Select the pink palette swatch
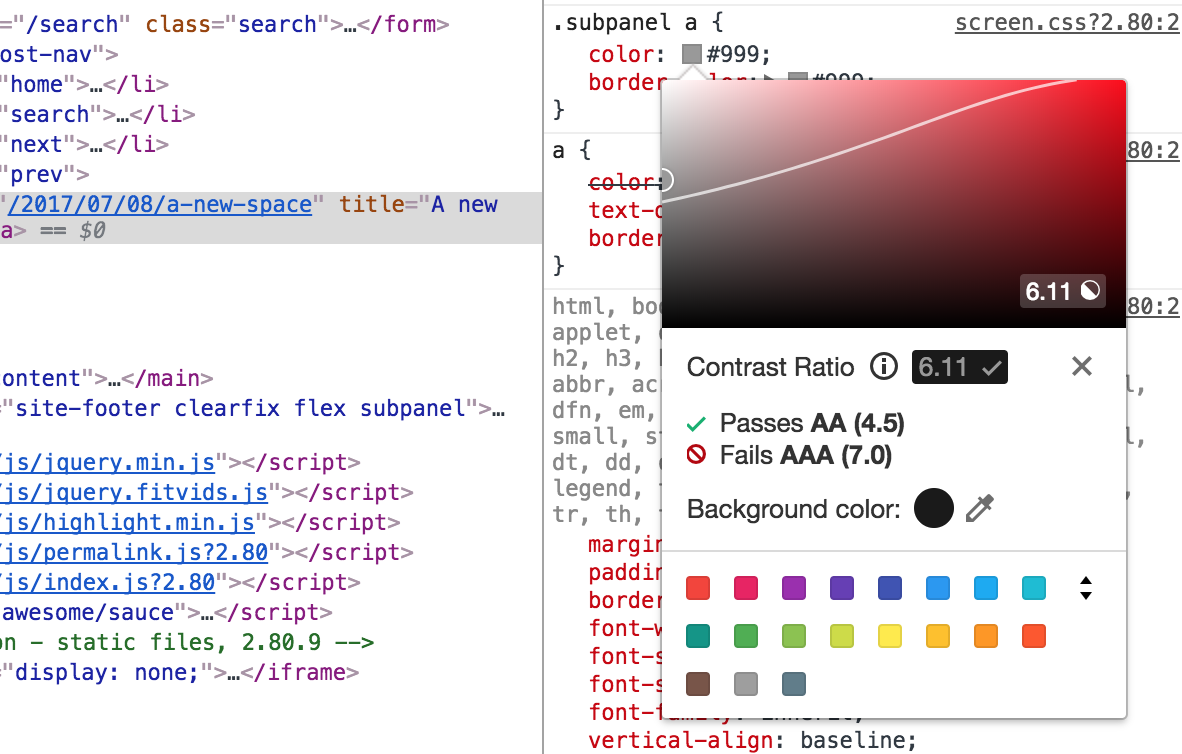1182x754 pixels. [746, 588]
